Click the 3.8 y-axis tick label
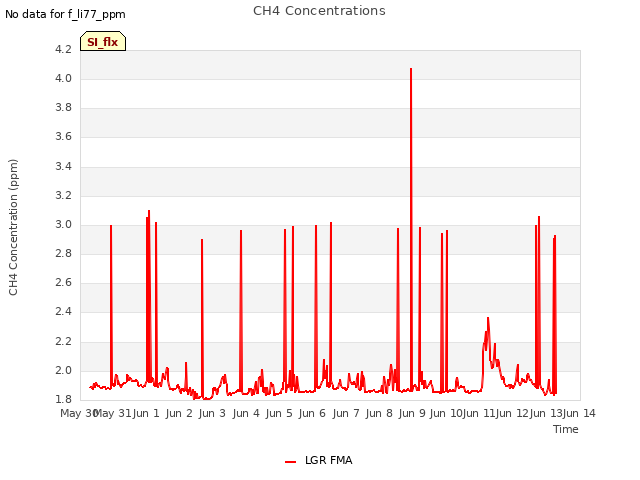Image resolution: width=640 pixels, height=480 pixels. pos(63,107)
